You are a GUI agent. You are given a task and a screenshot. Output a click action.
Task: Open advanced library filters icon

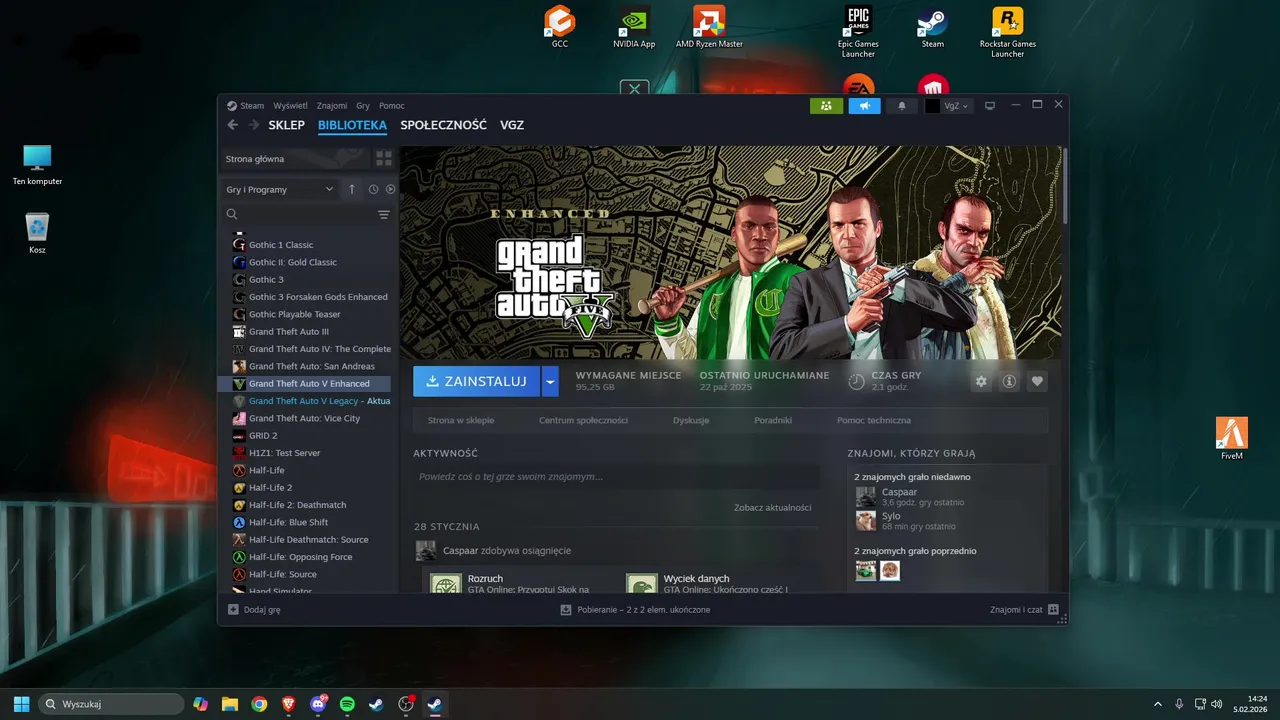pyautogui.click(x=384, y=214)
